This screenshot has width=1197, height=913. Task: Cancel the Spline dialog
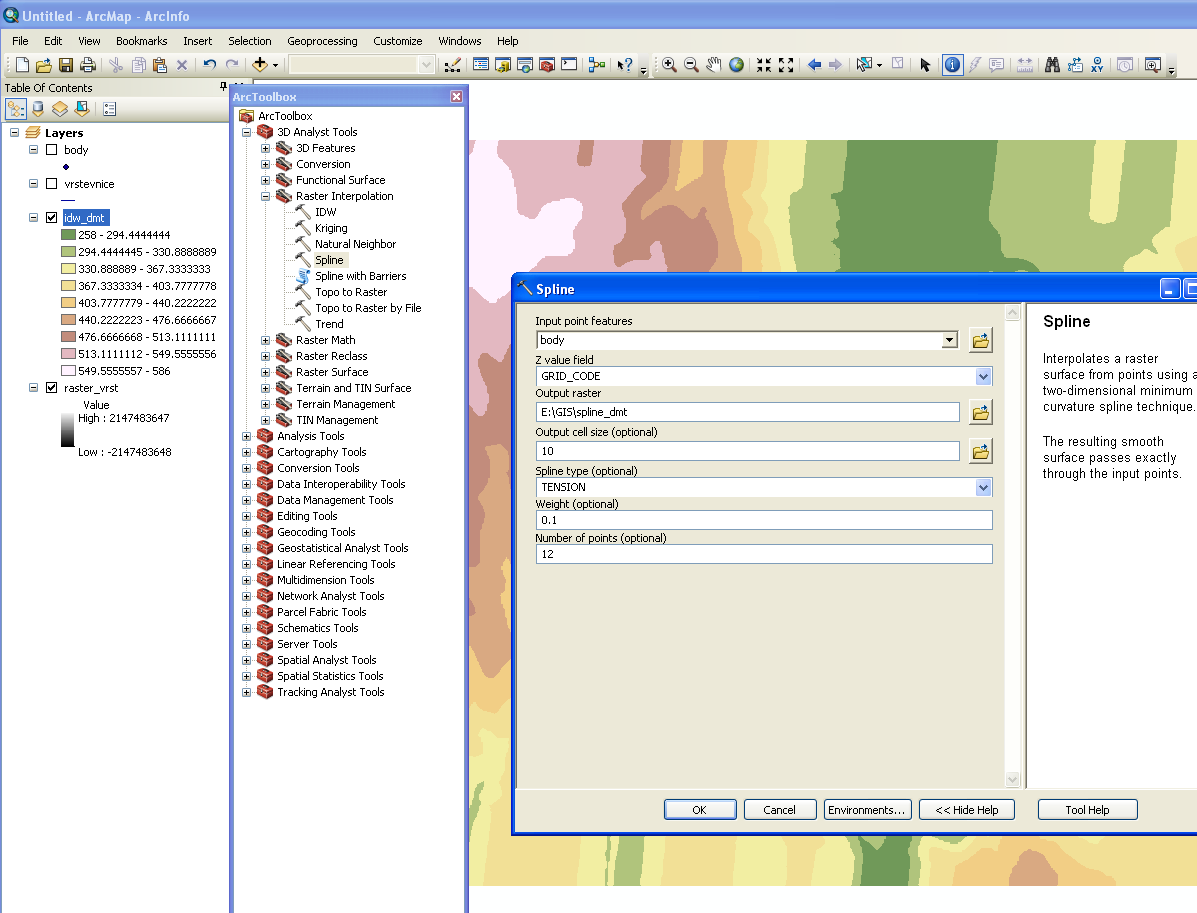coord(779,810)
